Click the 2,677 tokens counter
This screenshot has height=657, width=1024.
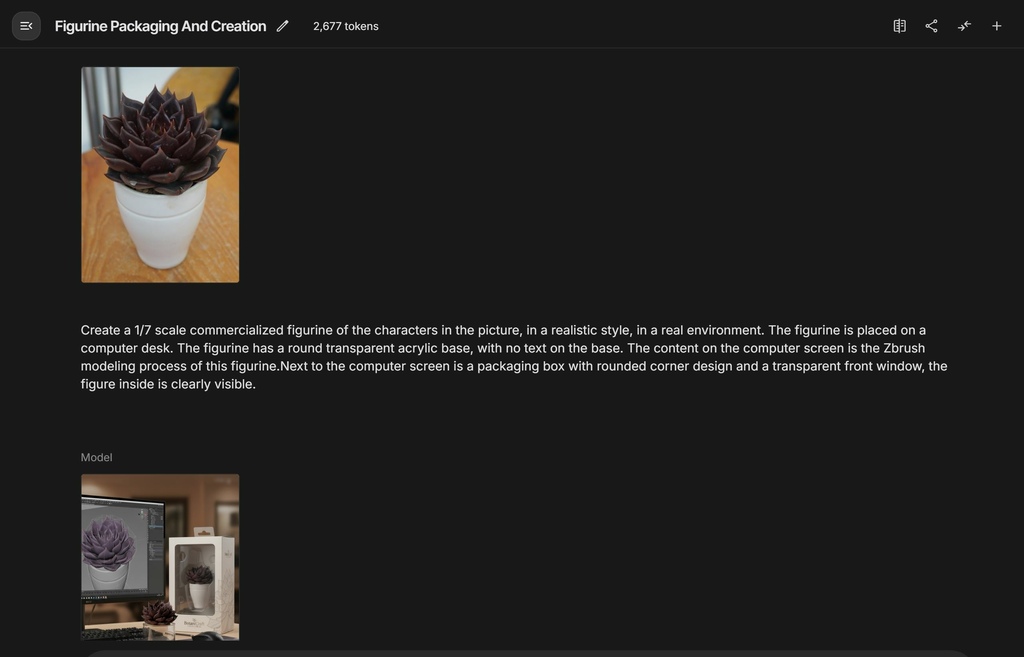(345, 26)
